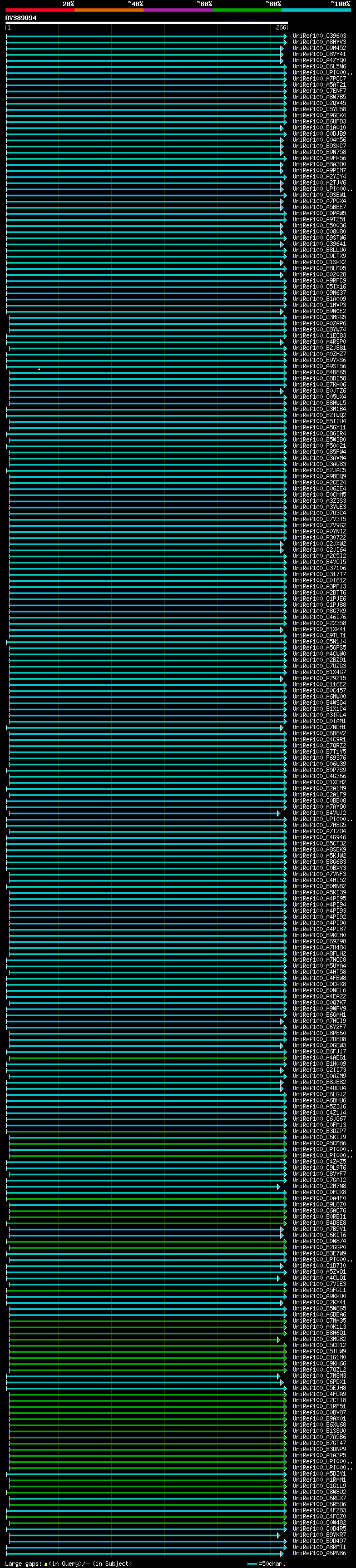Screen dimensions: 356x1568
Task: Open hit UniRef100_A2Y2Y4
Action: click(x=319, y=176)
